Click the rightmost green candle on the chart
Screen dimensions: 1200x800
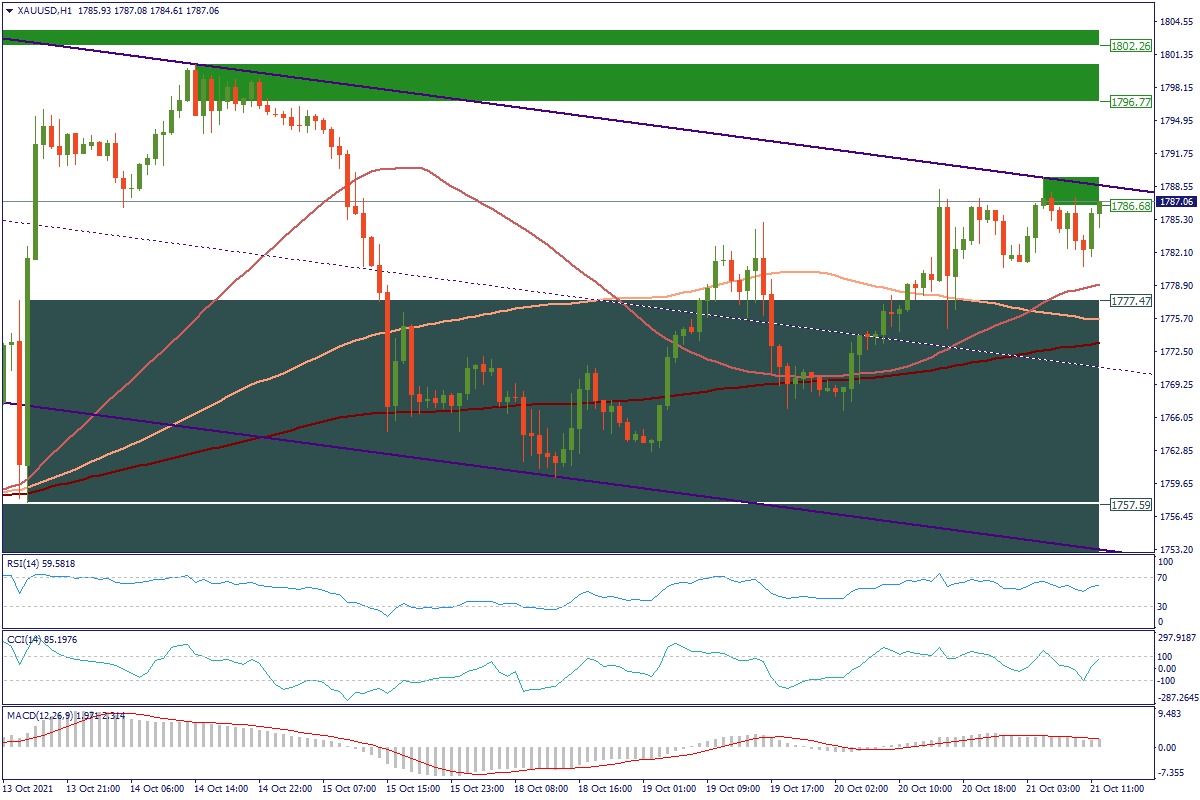pos(1098,207)
